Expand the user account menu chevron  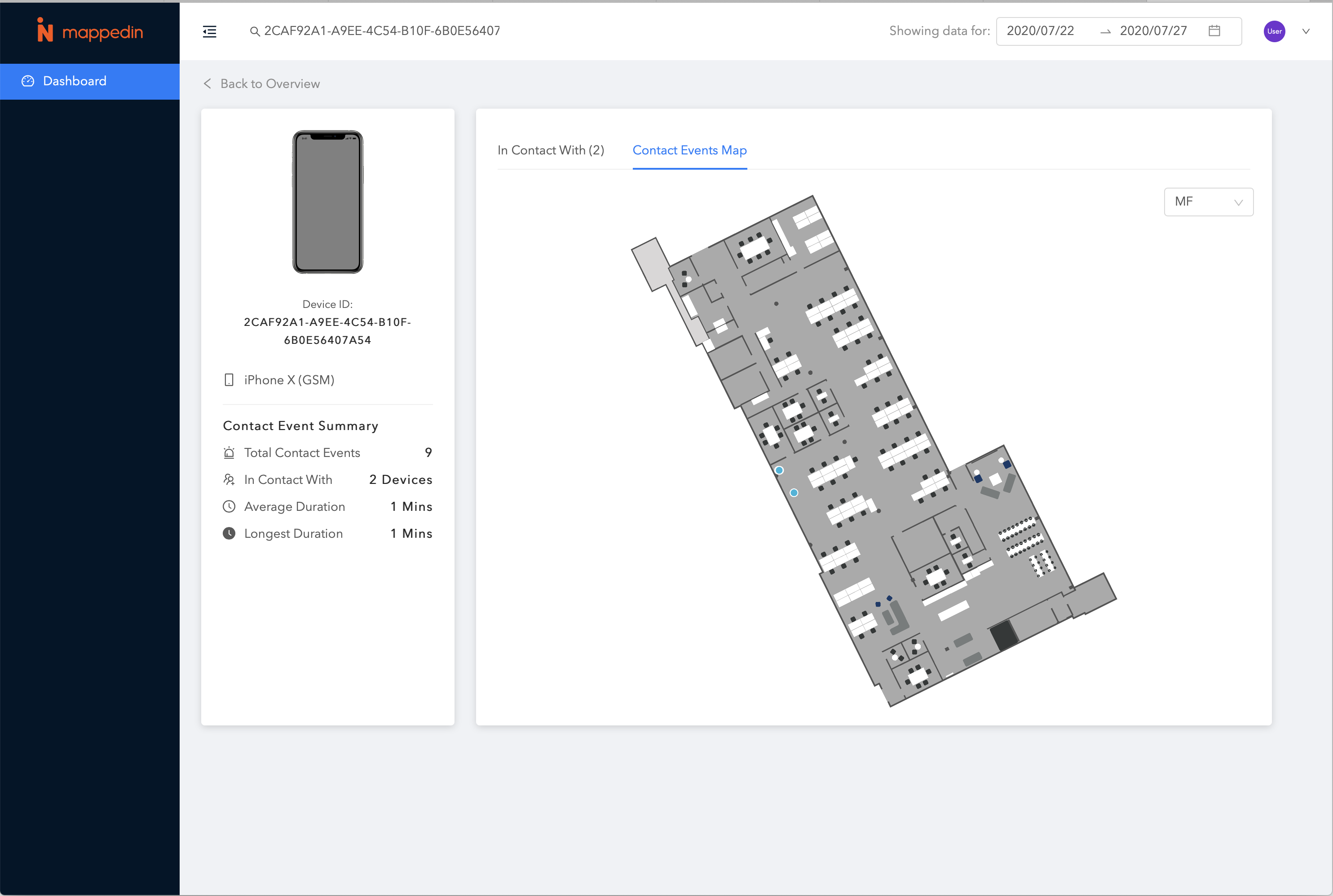tap(1306, 31)
